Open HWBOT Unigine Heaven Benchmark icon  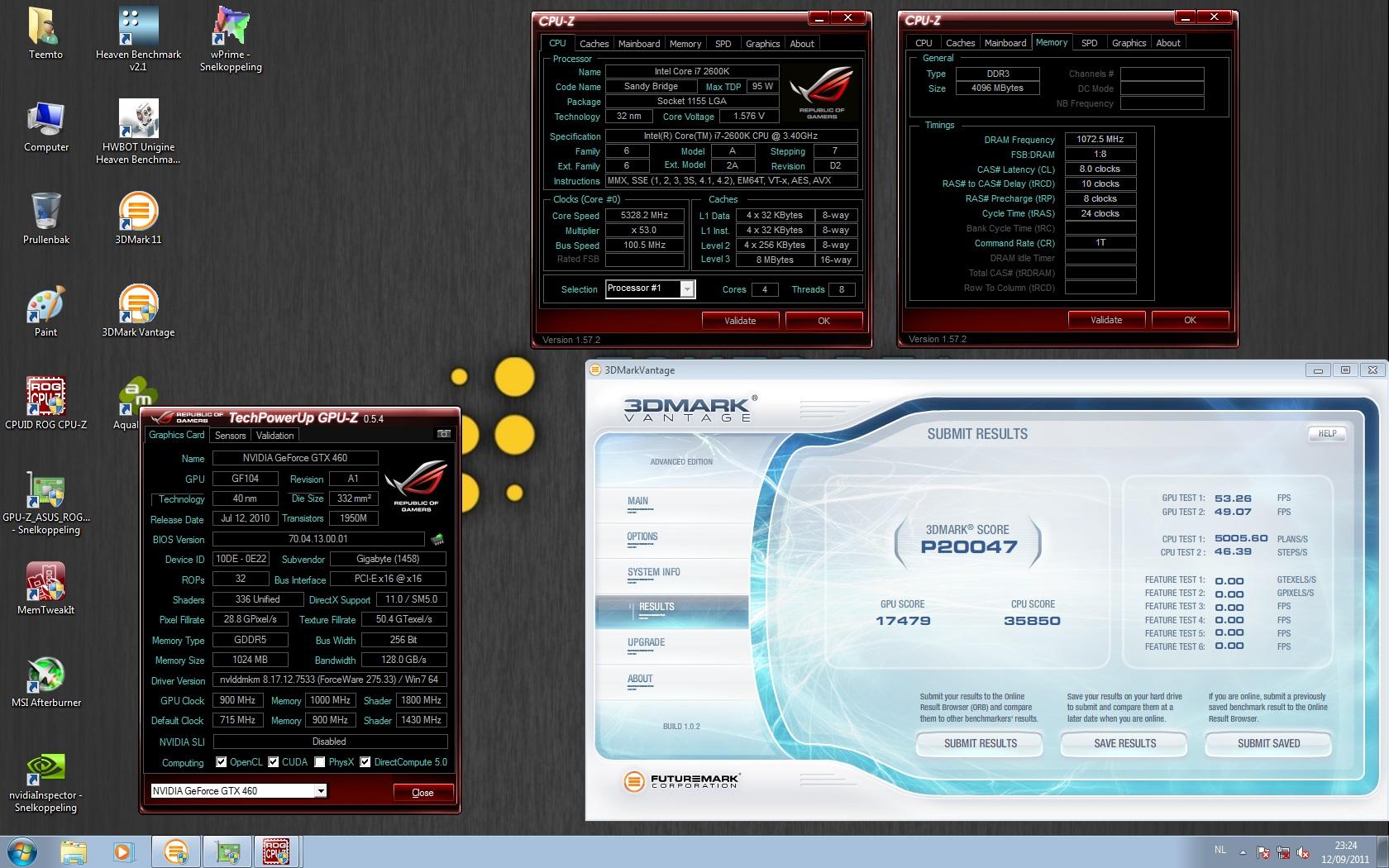pyautogui.click(x=138, y=131)
